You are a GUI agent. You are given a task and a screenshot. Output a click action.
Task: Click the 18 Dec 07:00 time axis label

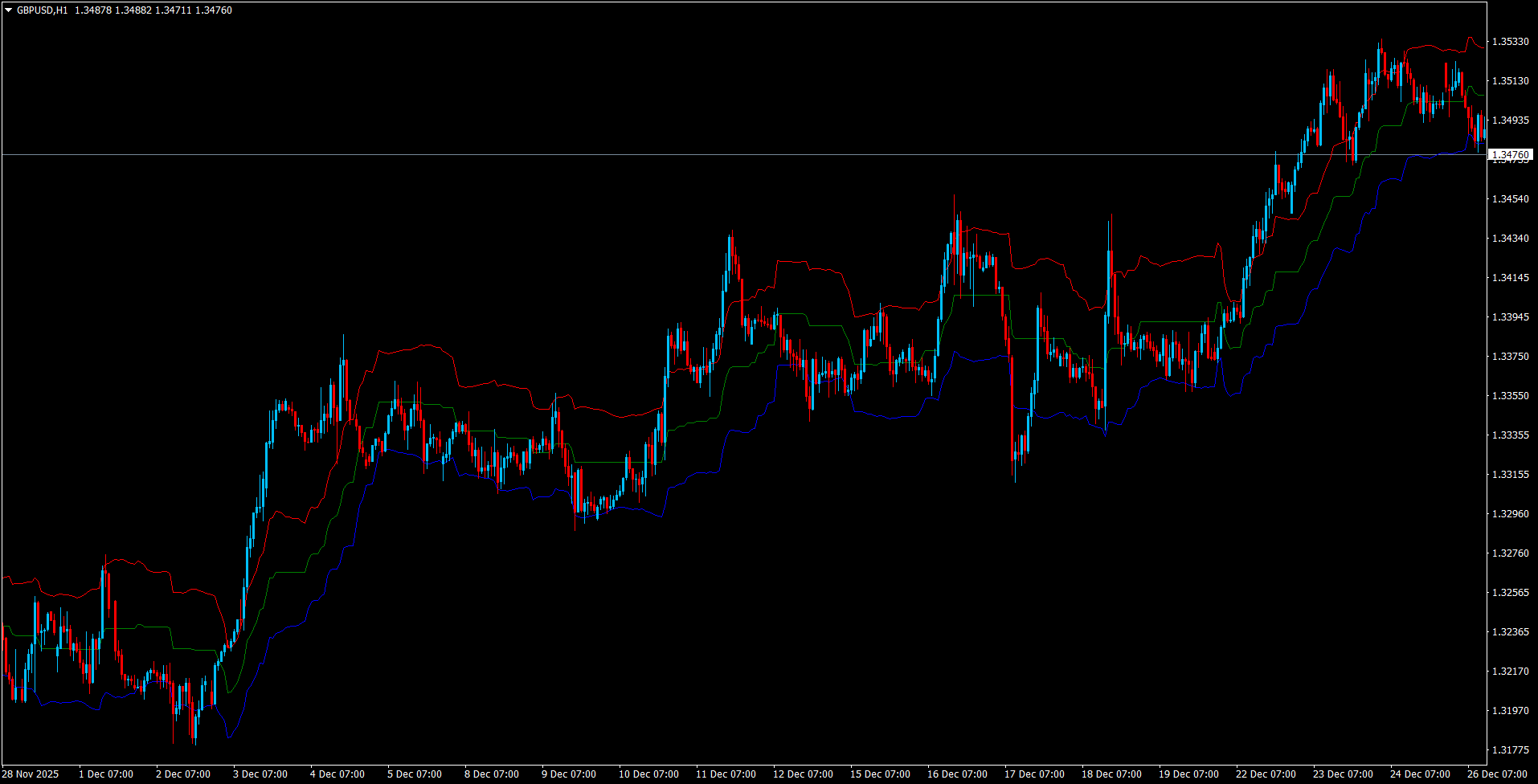click(1111, 774)
